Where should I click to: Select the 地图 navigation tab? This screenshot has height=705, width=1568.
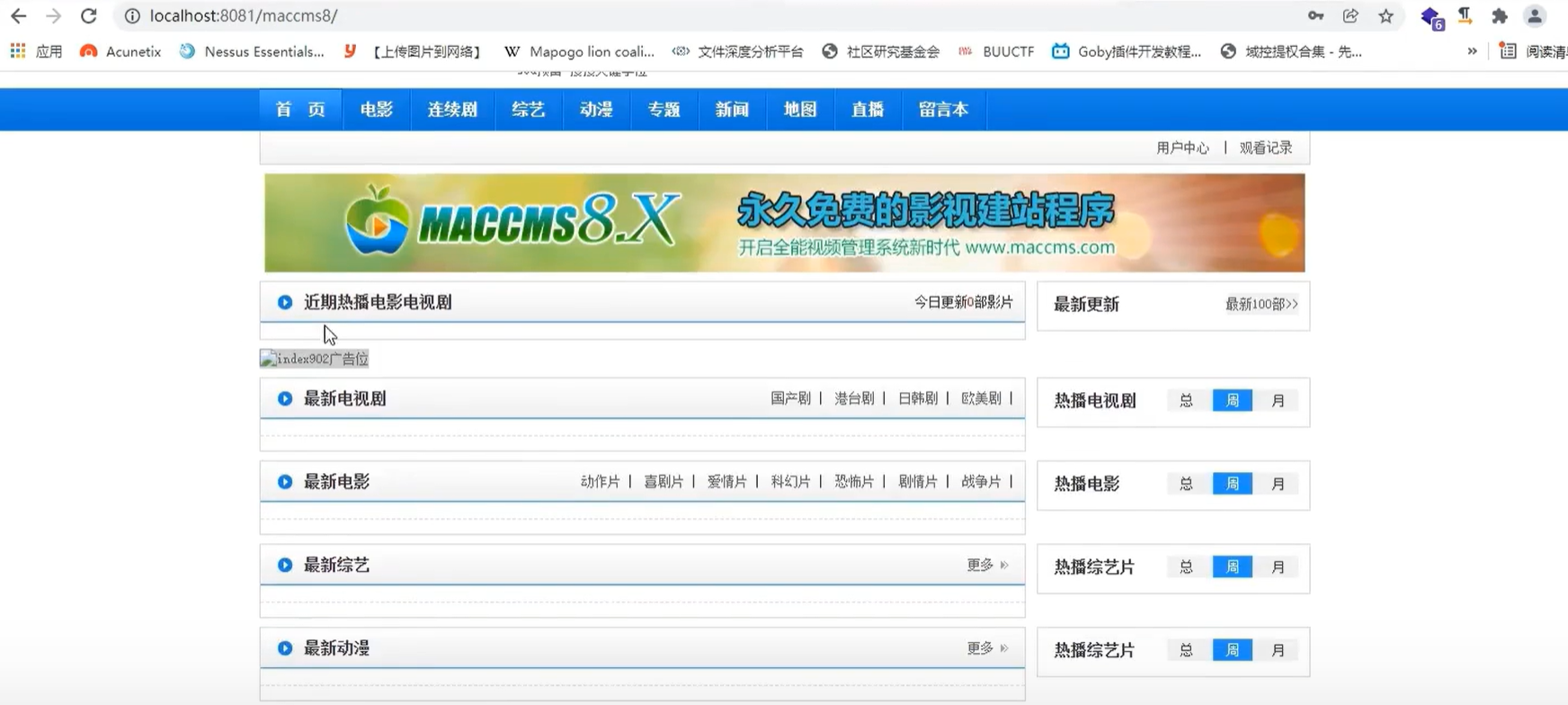800,110
